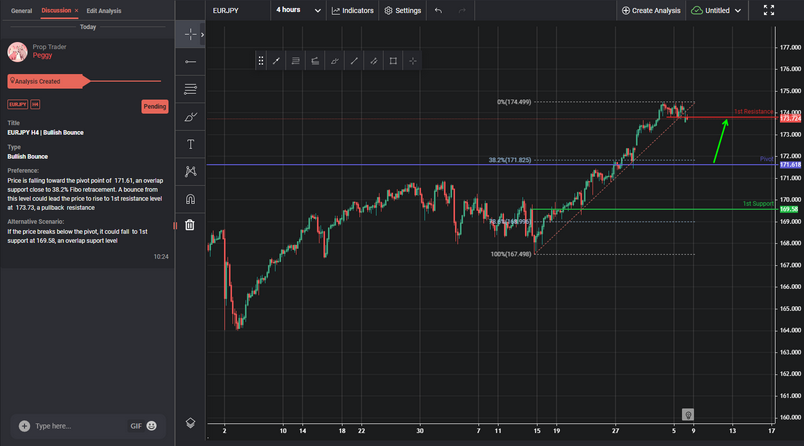Select the 0%(174.499) Fibonacci label
This screenshot has width=804, height=446.
[514, 102]
